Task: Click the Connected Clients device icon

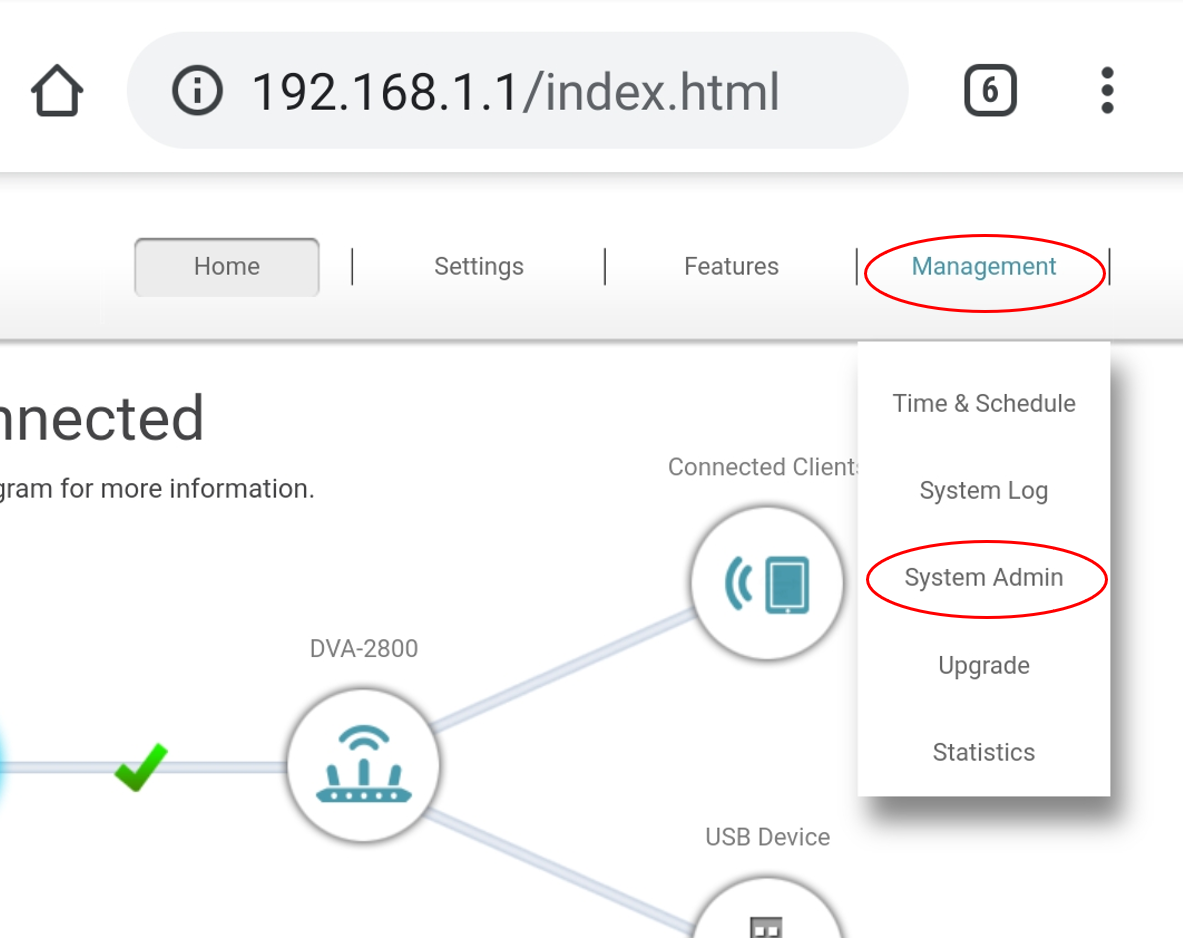Action: pyautogui.click(x=767, y=583)
